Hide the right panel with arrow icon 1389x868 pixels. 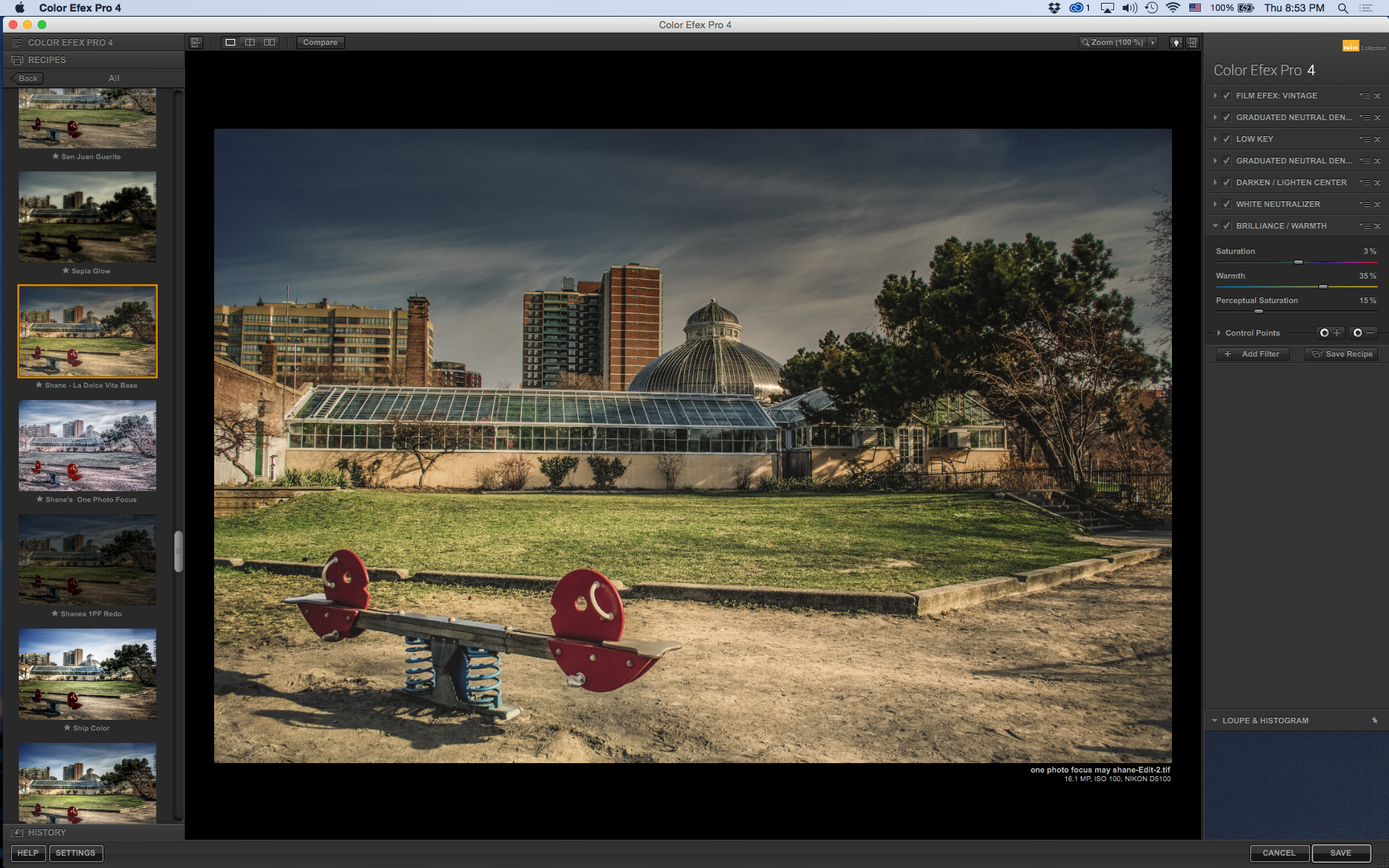[x=1192, y=43]
